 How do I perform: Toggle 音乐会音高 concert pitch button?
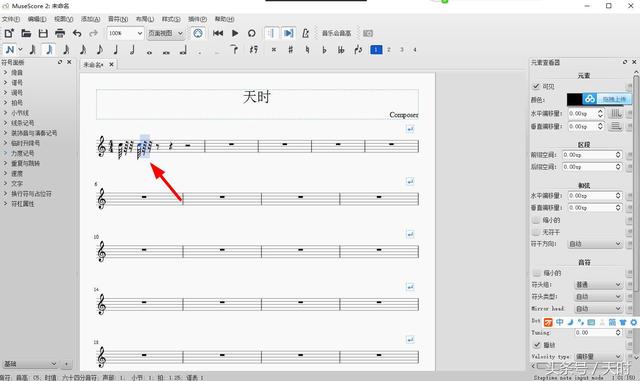pos(336,33)
